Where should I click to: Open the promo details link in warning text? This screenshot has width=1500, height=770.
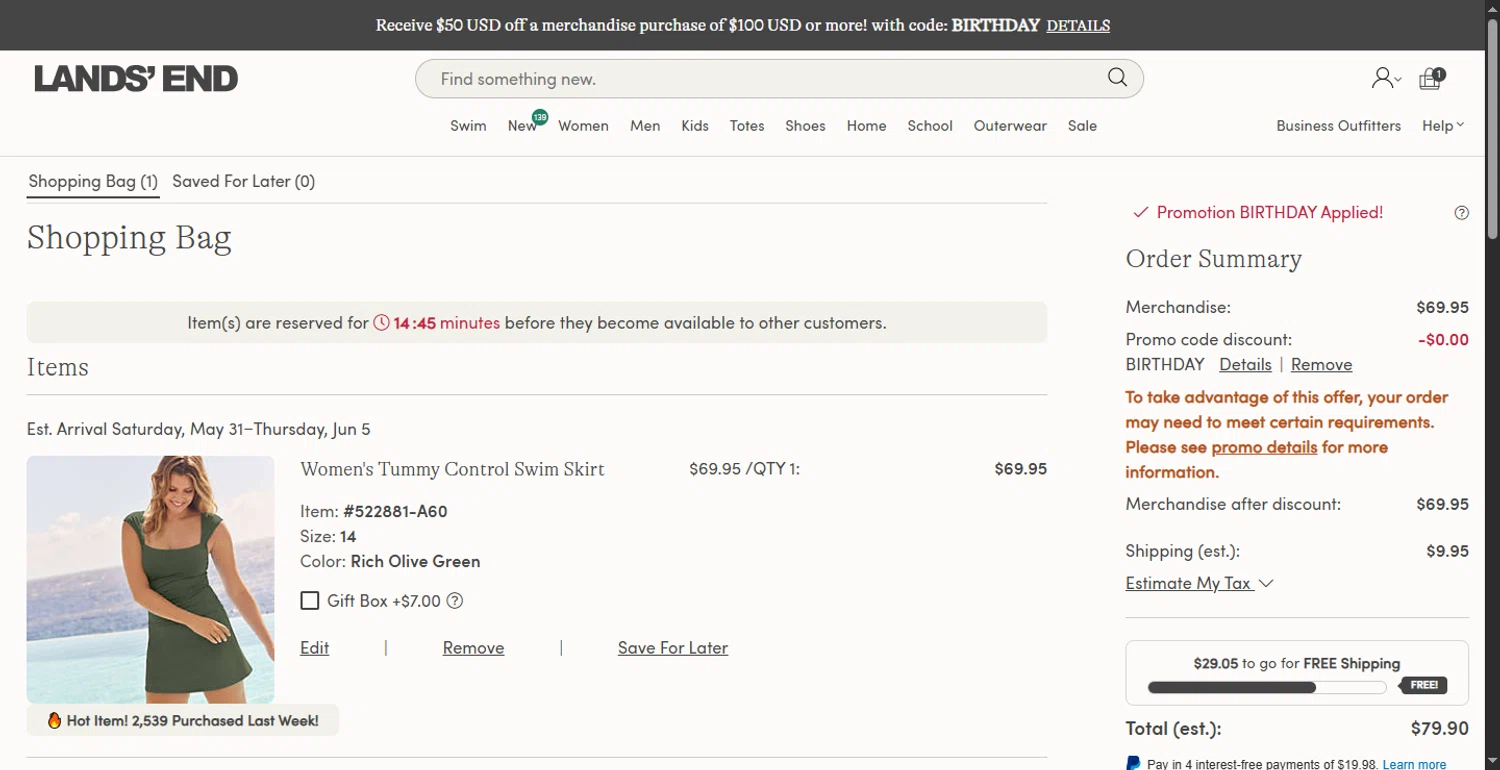[1264, 447]
